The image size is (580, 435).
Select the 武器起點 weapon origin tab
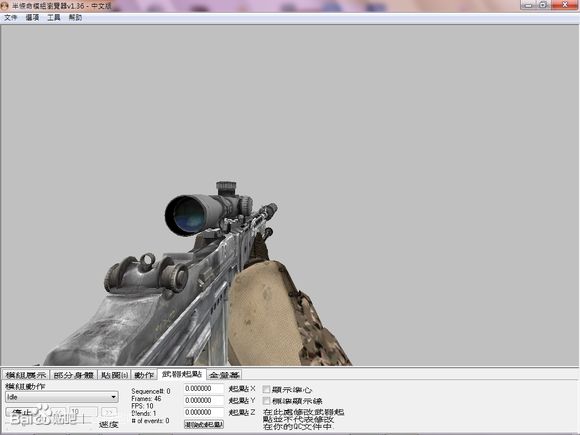point(182,374)
